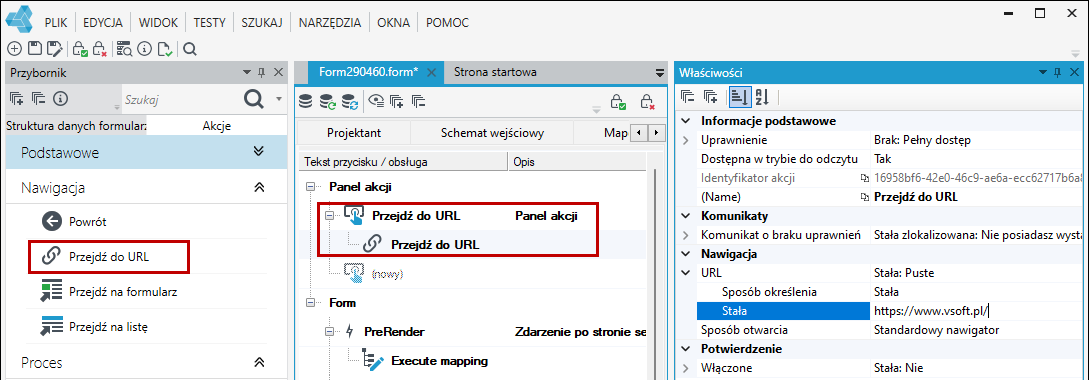Open the Schemat wejściowy designer tab
The width and height of the screenshot is (1089, 380).
point(492,133)
